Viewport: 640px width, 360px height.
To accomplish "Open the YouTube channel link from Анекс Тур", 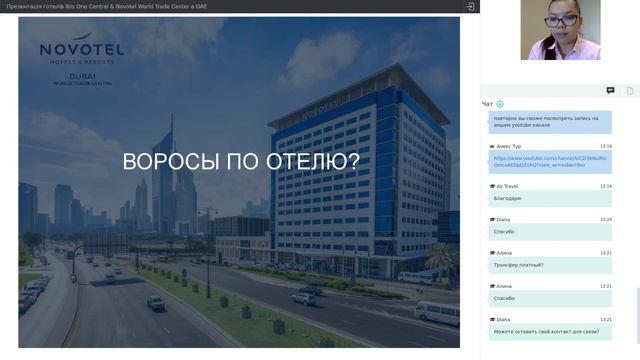I will (550, 162).
